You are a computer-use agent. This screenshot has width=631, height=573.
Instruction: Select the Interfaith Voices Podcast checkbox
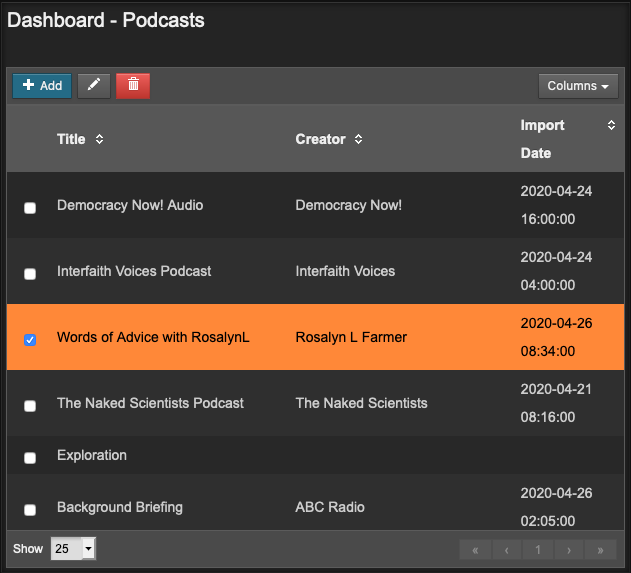(30, 273)
